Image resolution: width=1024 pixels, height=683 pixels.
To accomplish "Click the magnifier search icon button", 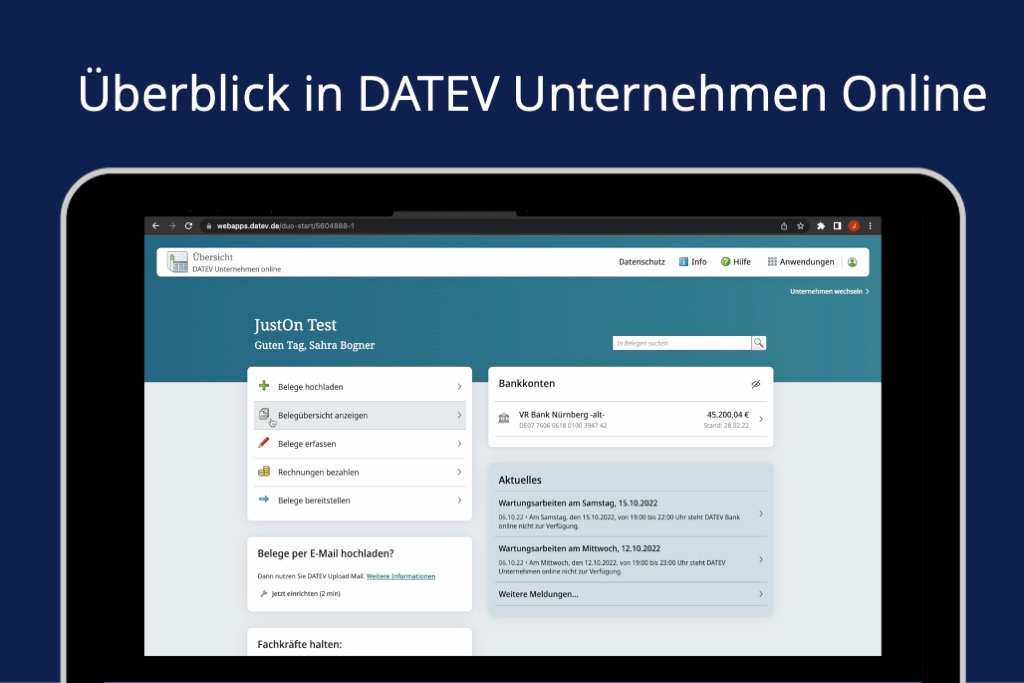I will pyautogui.click(x=759, y=343).
